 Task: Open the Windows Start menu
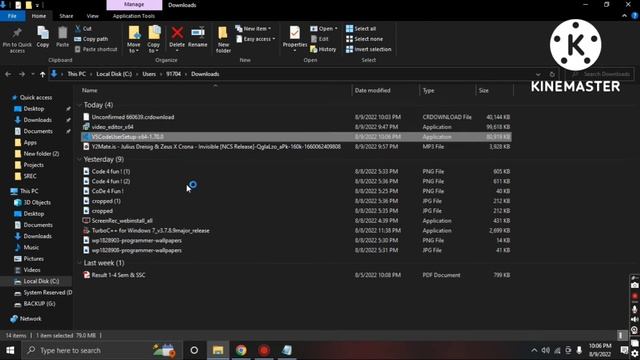[x=10, y=350]
